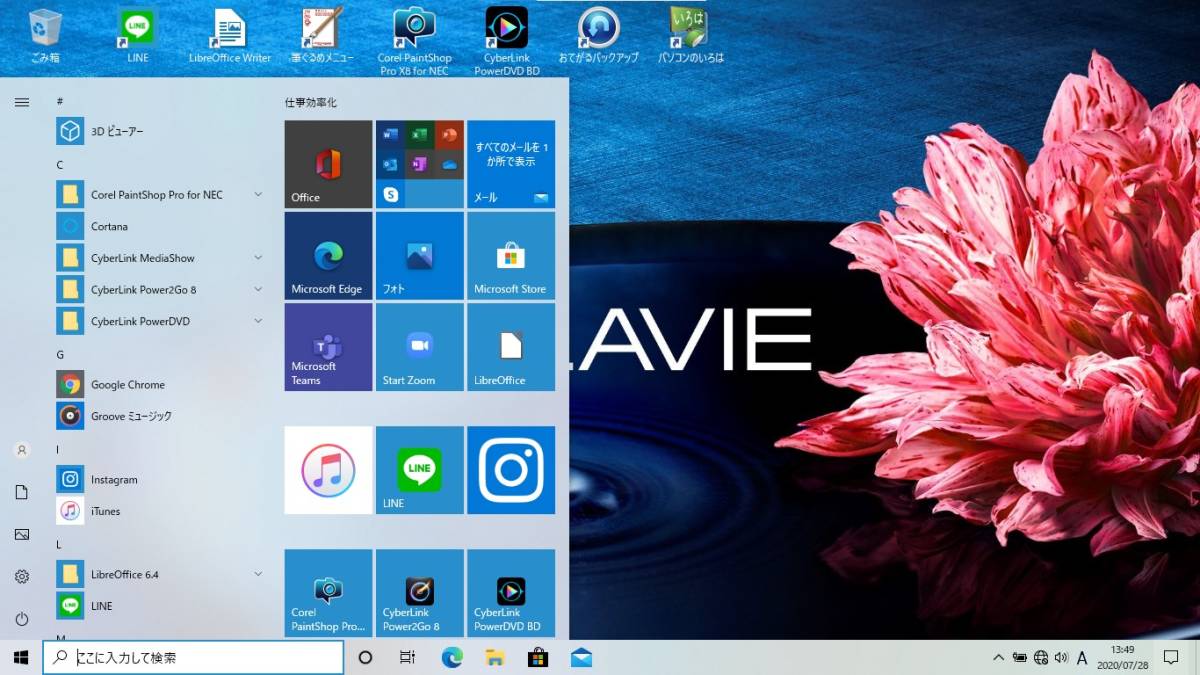Jump to # app list header

tap(60, 101)
